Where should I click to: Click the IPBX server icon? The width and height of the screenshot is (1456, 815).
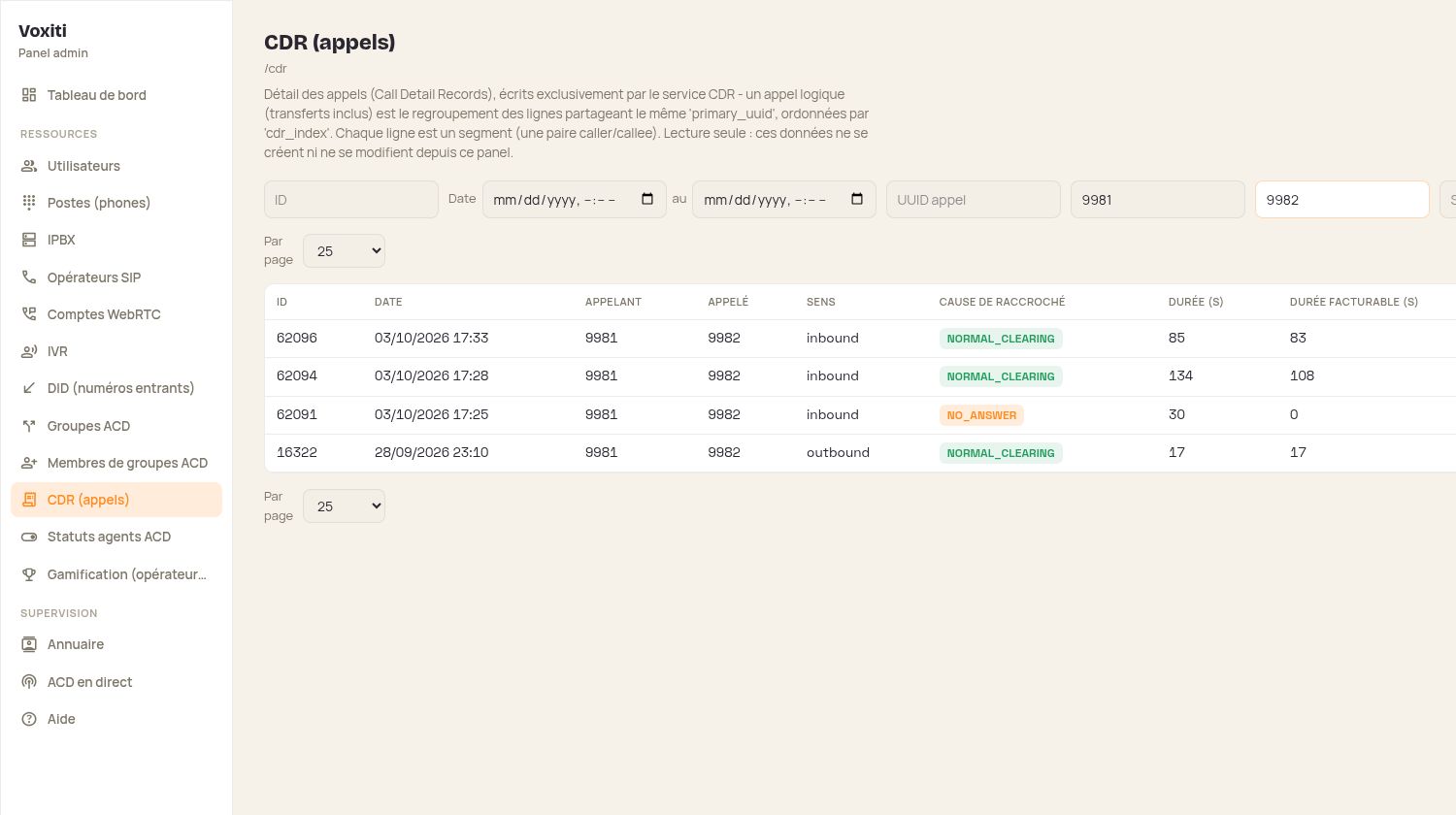[x=29, y=240]
